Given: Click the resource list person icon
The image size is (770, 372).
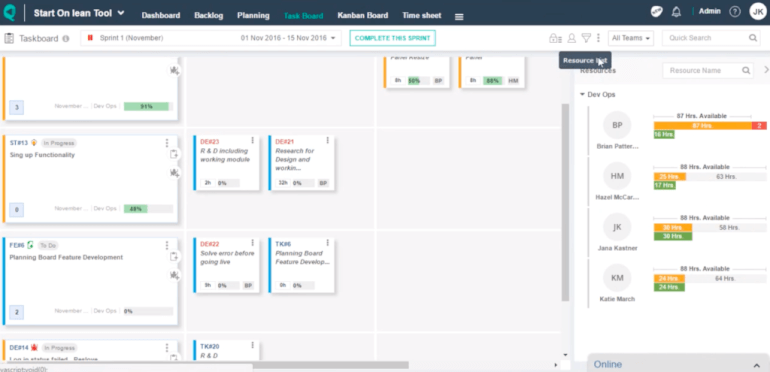Looking at the screenshot, I should click(x=572, y=38).
